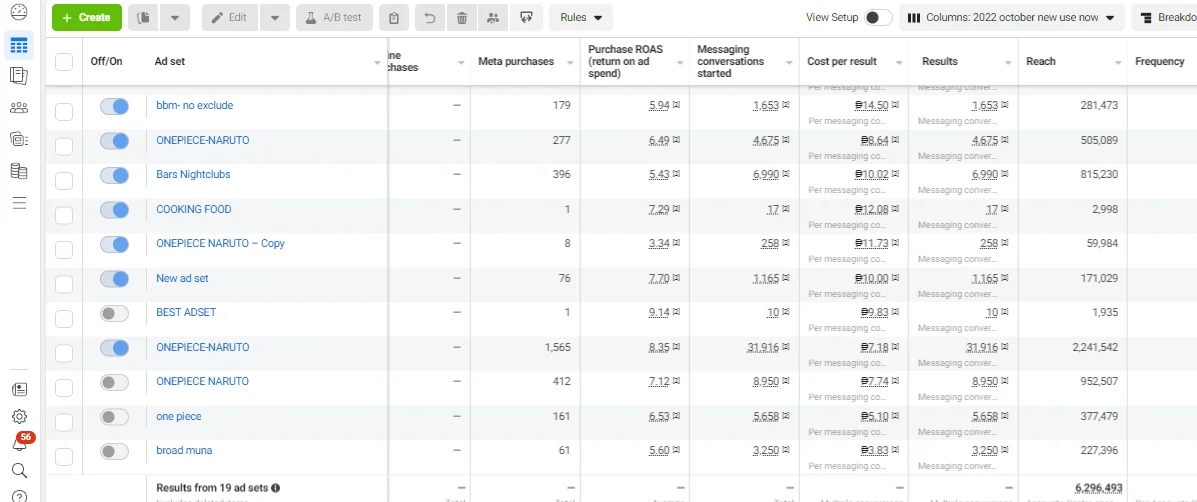This screenshot has width=1197, height=502.
Task: Sort by Frequency column header
Action: coord(1160,62)
